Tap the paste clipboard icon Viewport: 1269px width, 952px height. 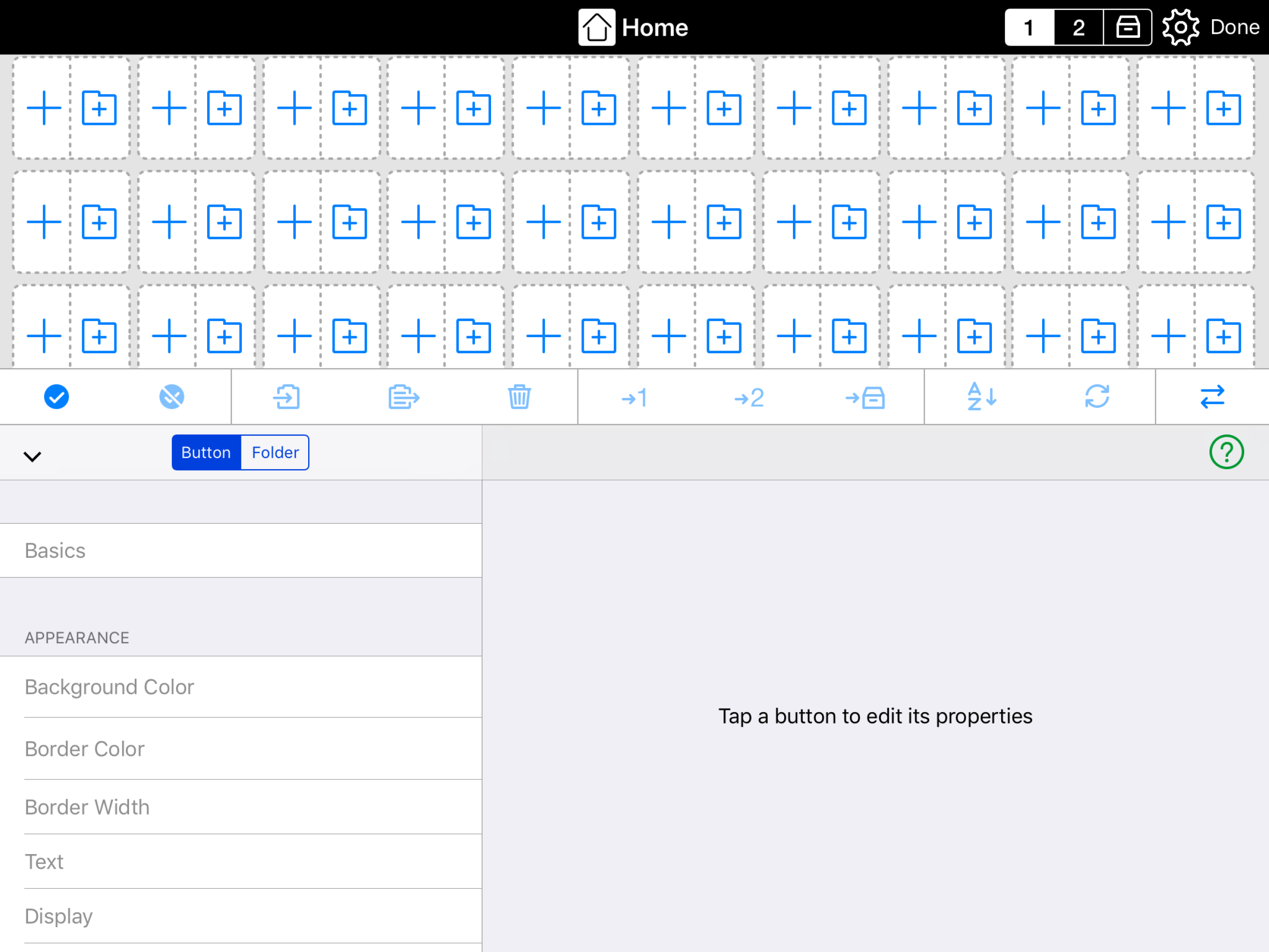(x=287, y=397)
